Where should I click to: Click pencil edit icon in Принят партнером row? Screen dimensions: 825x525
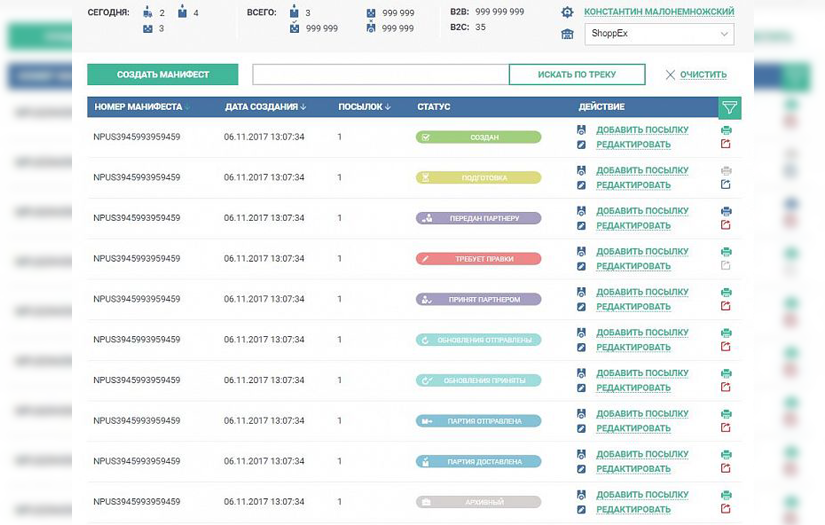[x=581, y=306]
